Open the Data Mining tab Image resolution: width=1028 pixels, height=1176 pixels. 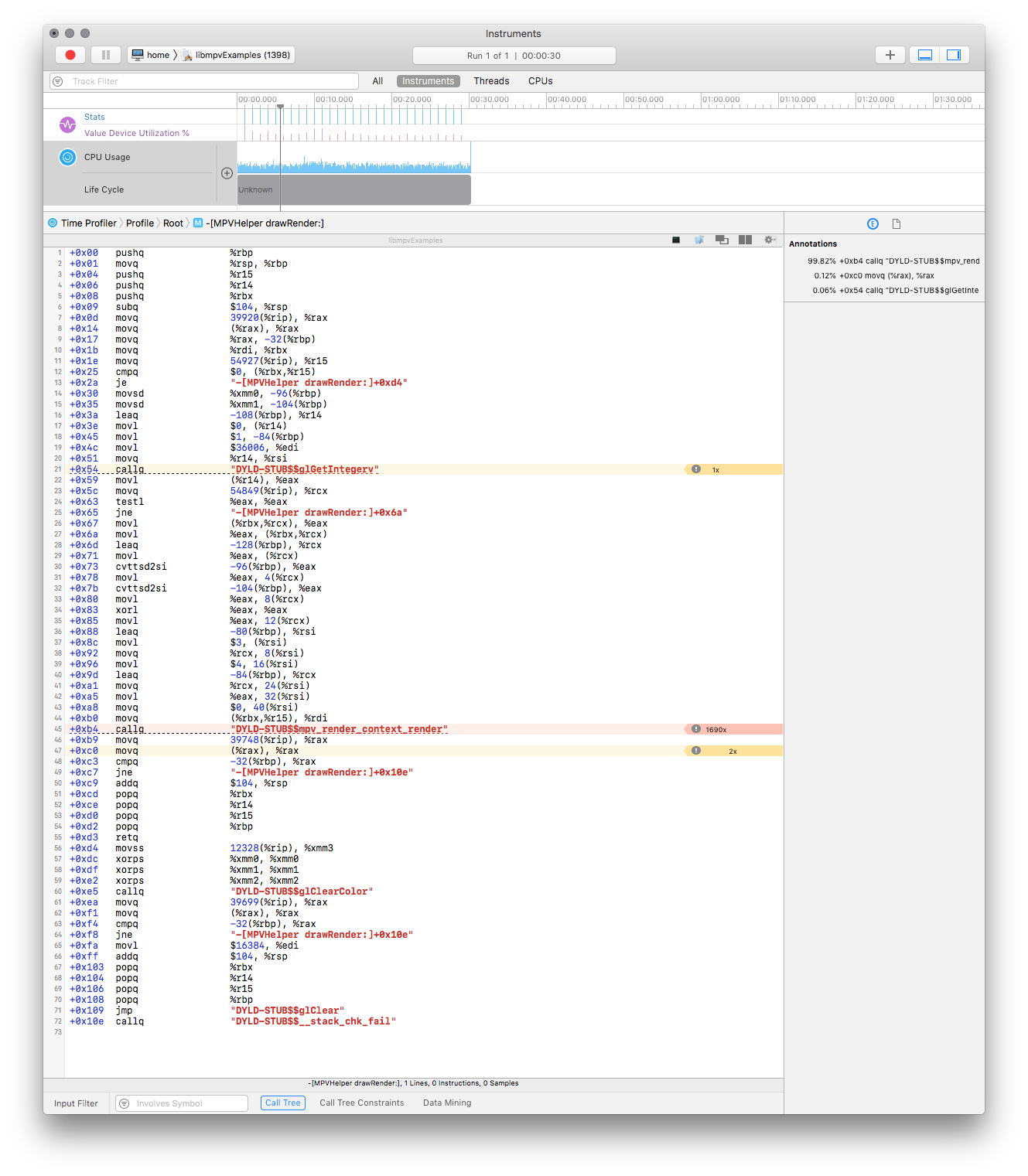click(x=446, y=1103)
